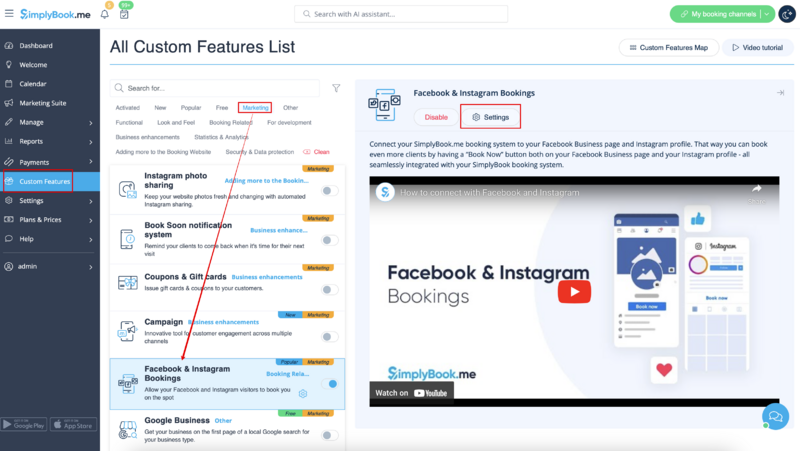Open My booking channels dropdown arrow
The image size is (800, 451).
click(767, 14)
